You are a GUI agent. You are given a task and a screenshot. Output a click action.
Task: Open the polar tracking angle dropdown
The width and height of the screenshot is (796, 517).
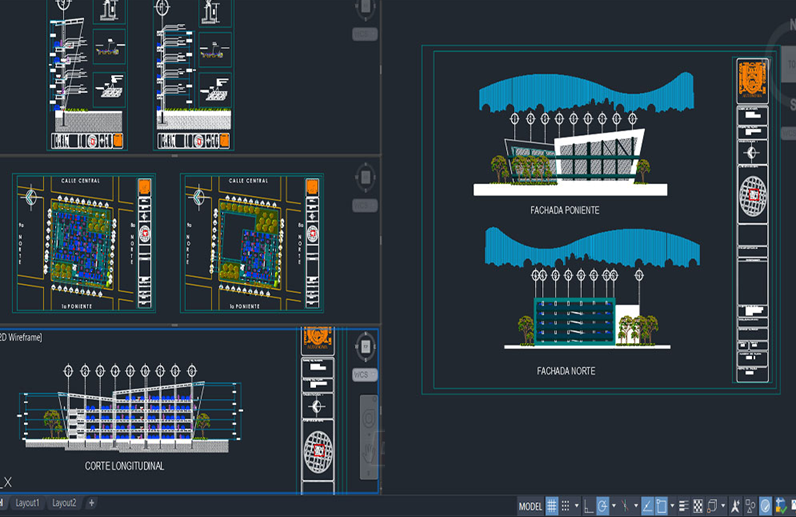[614, 506]
